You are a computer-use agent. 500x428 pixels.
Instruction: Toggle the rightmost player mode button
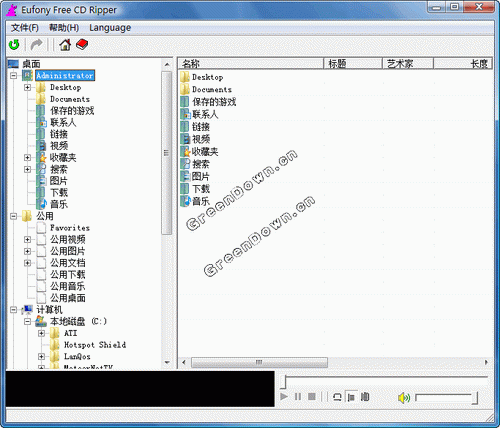[x=365, y=397]
